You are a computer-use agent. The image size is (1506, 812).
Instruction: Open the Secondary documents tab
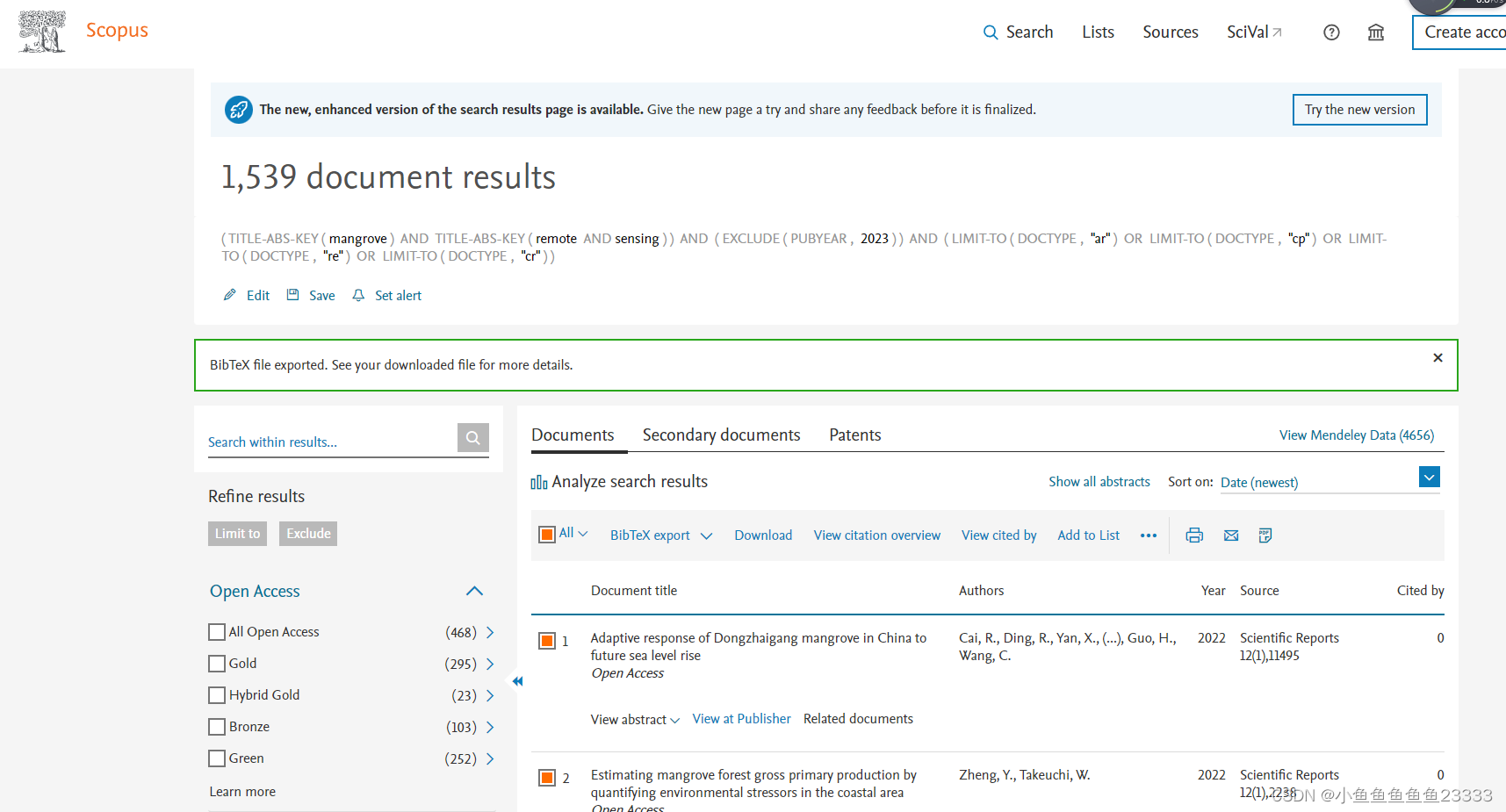(x=721, y=435)
